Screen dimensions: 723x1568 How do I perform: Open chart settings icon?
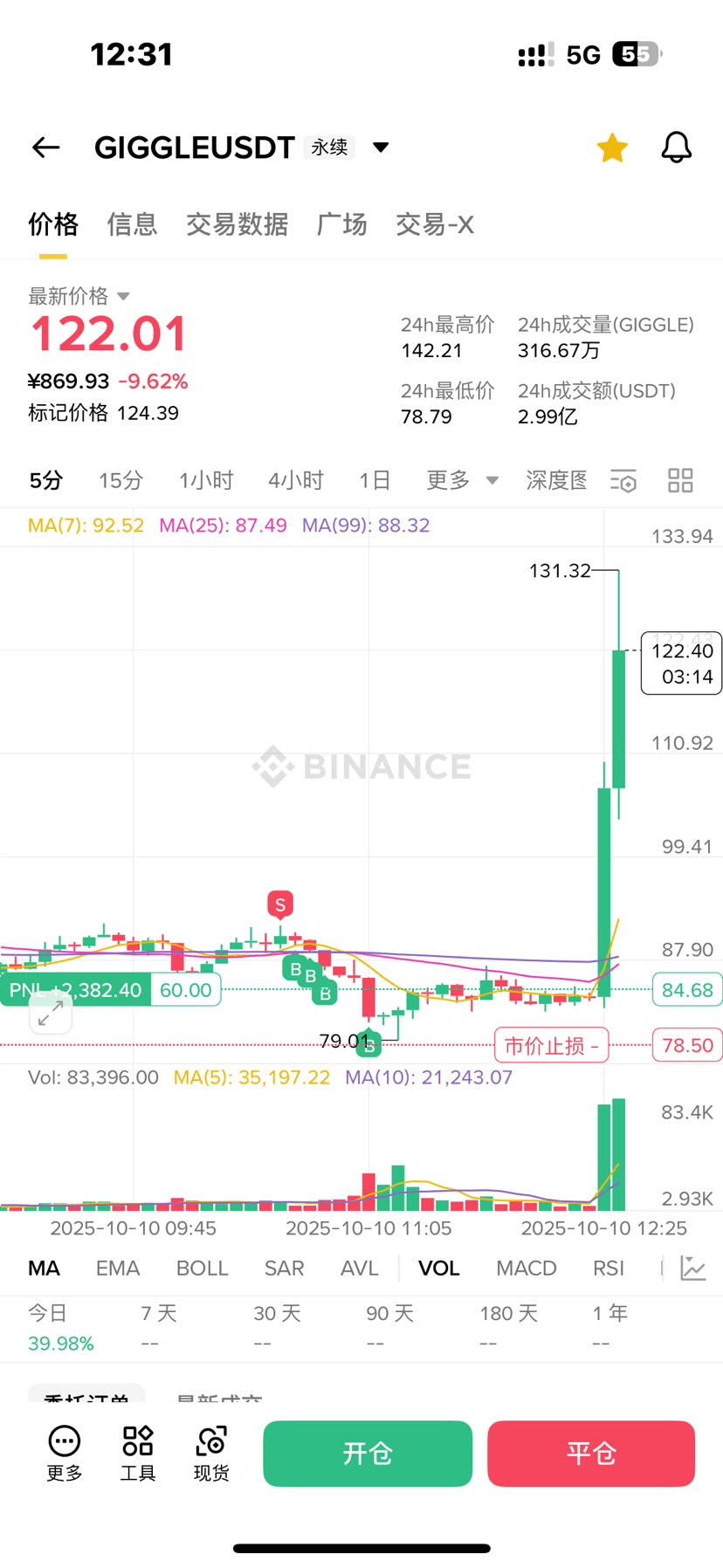point(623,481)
